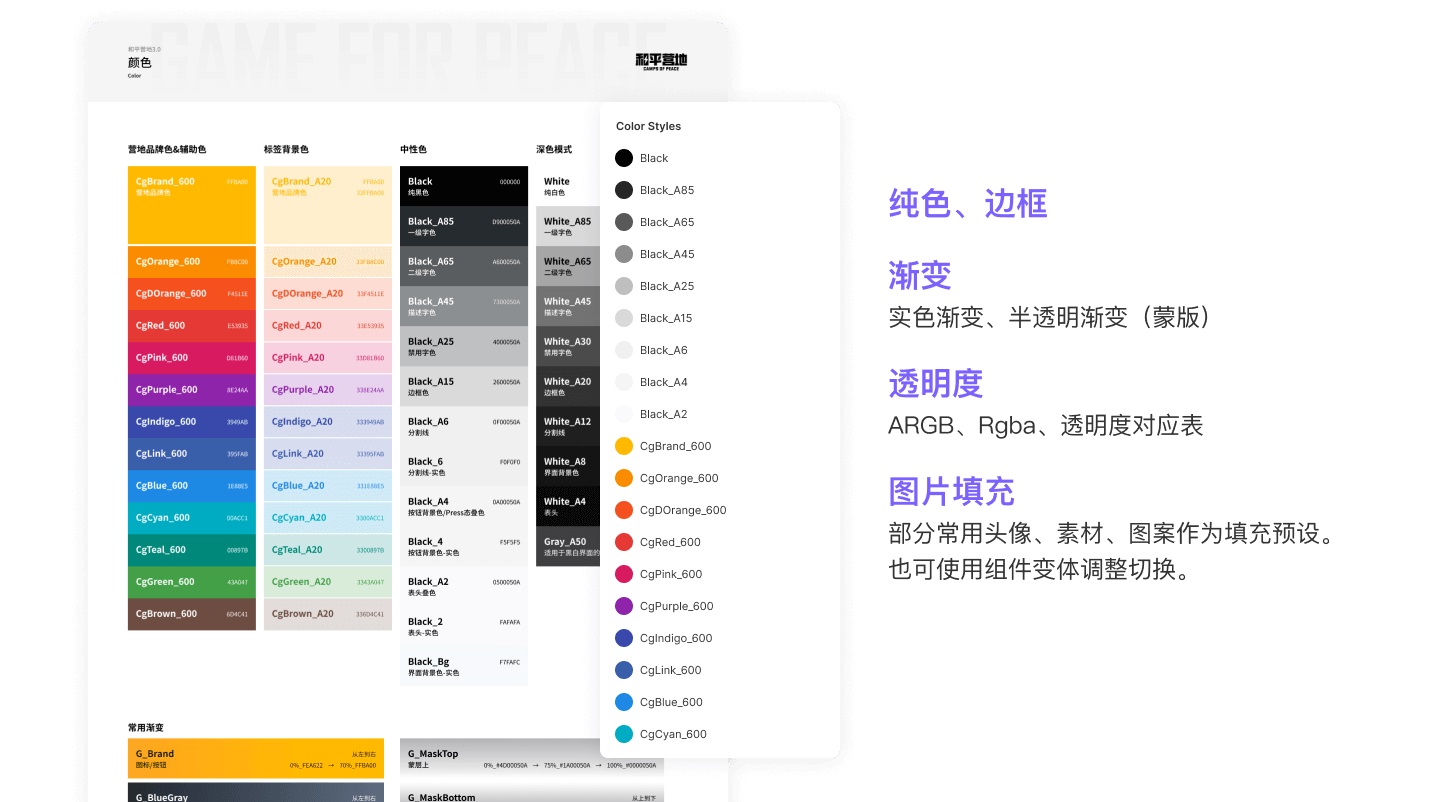The height and width of the screenshot is (802, 1440).
Task: Select Black style circle in Color Styles list
Action: pyautogui.click(x=624, y=158)
